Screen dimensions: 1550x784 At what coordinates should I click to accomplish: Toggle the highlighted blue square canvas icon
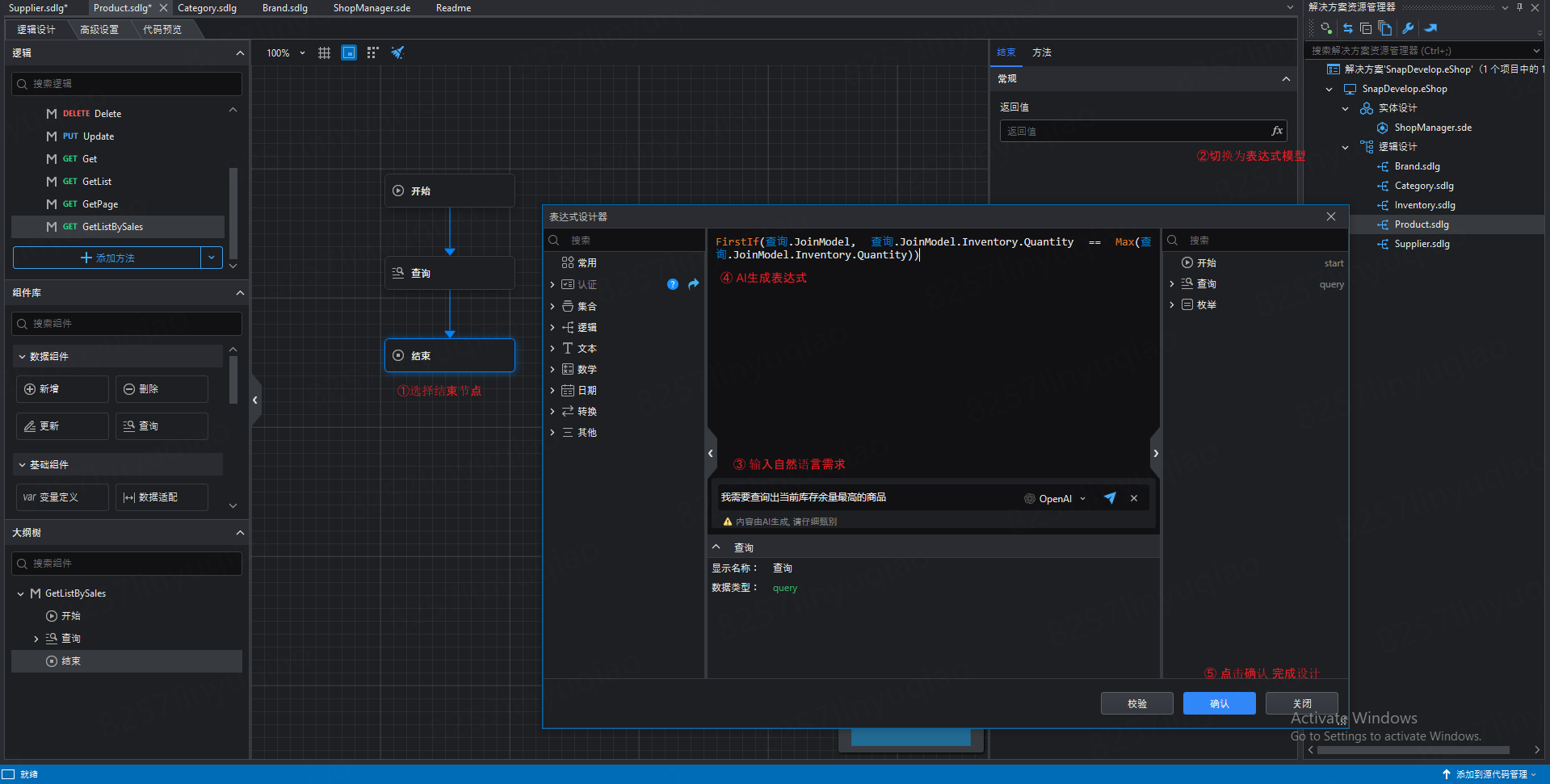pos(349,52)
